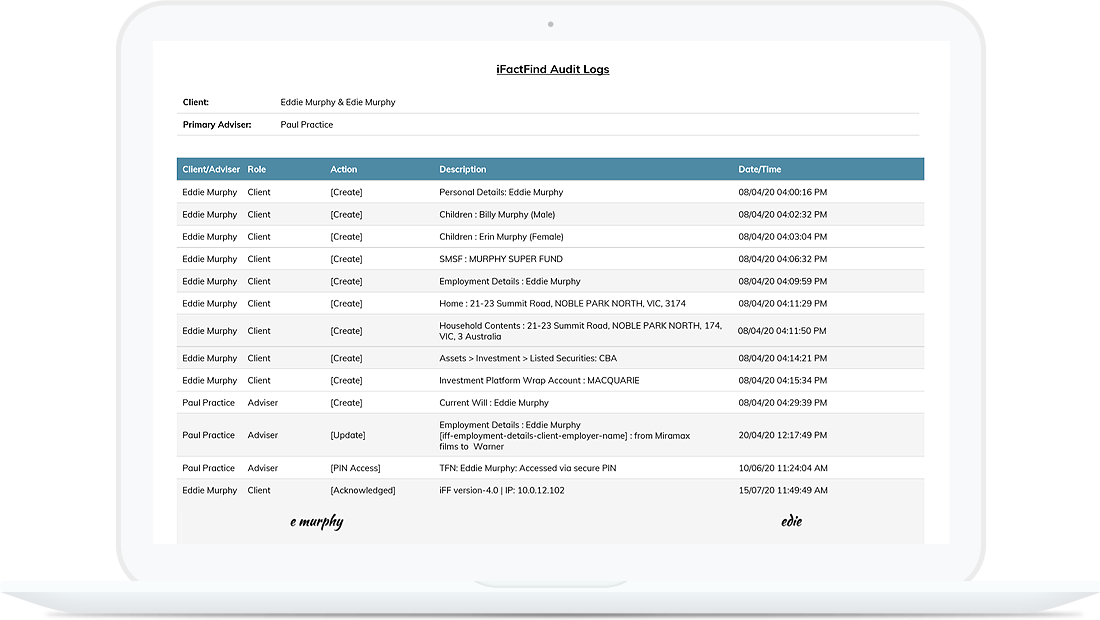Viewport: 1100px width, 620px height.
Task: Click Investment Platform Wrap Account : MACQUARIE
Action: tap(539, 381)
